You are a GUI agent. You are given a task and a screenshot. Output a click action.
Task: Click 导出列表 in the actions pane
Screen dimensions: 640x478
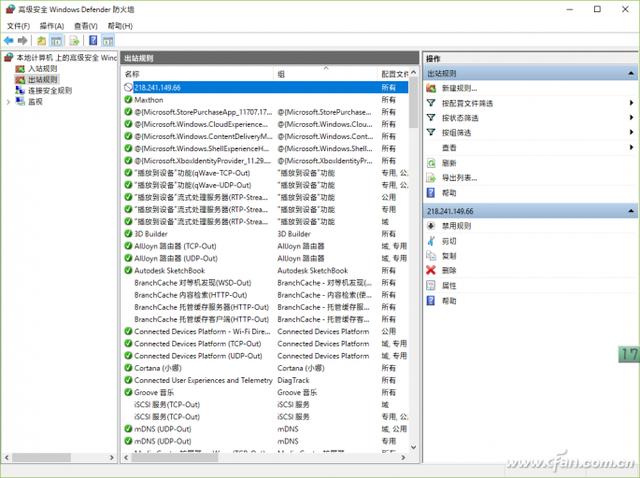(459, 178)
